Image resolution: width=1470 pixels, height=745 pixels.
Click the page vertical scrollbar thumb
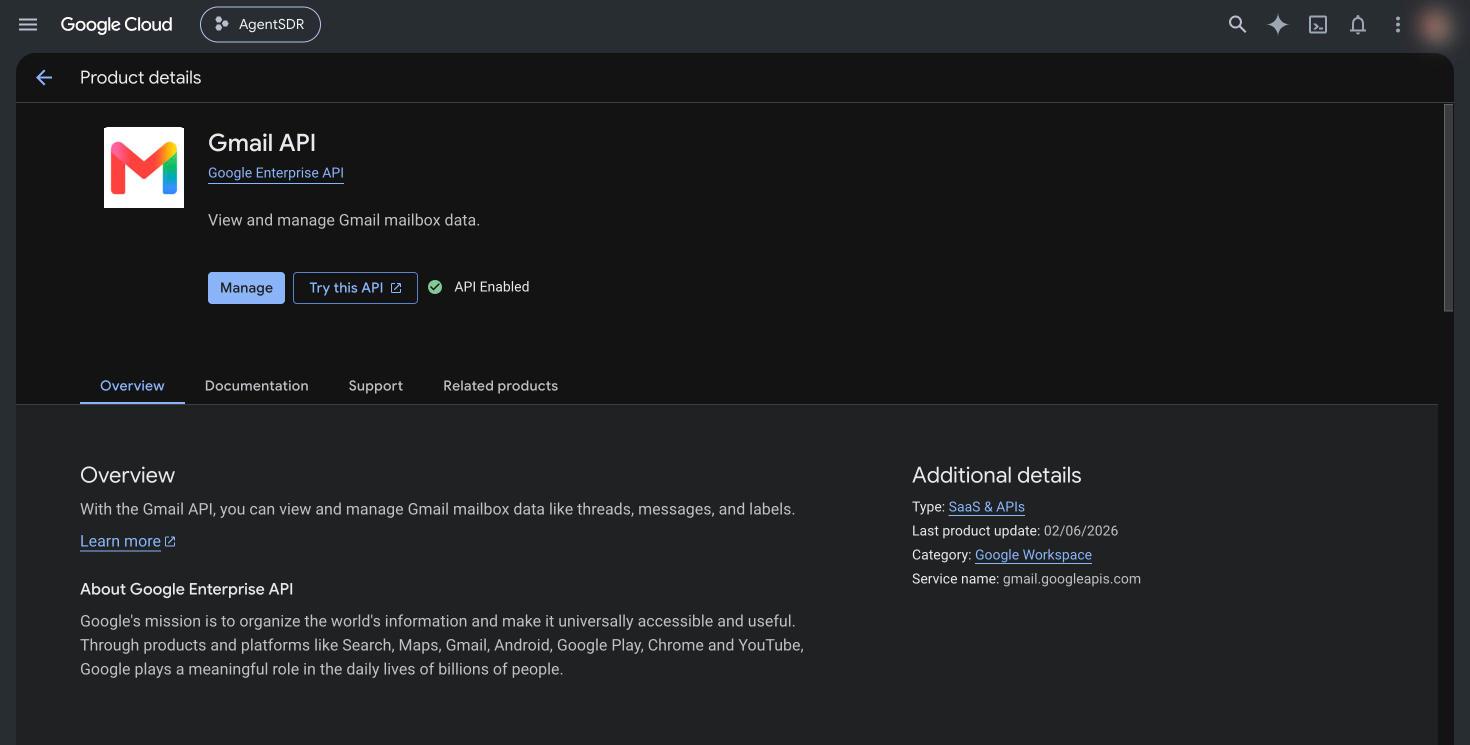coord(1448,207)
